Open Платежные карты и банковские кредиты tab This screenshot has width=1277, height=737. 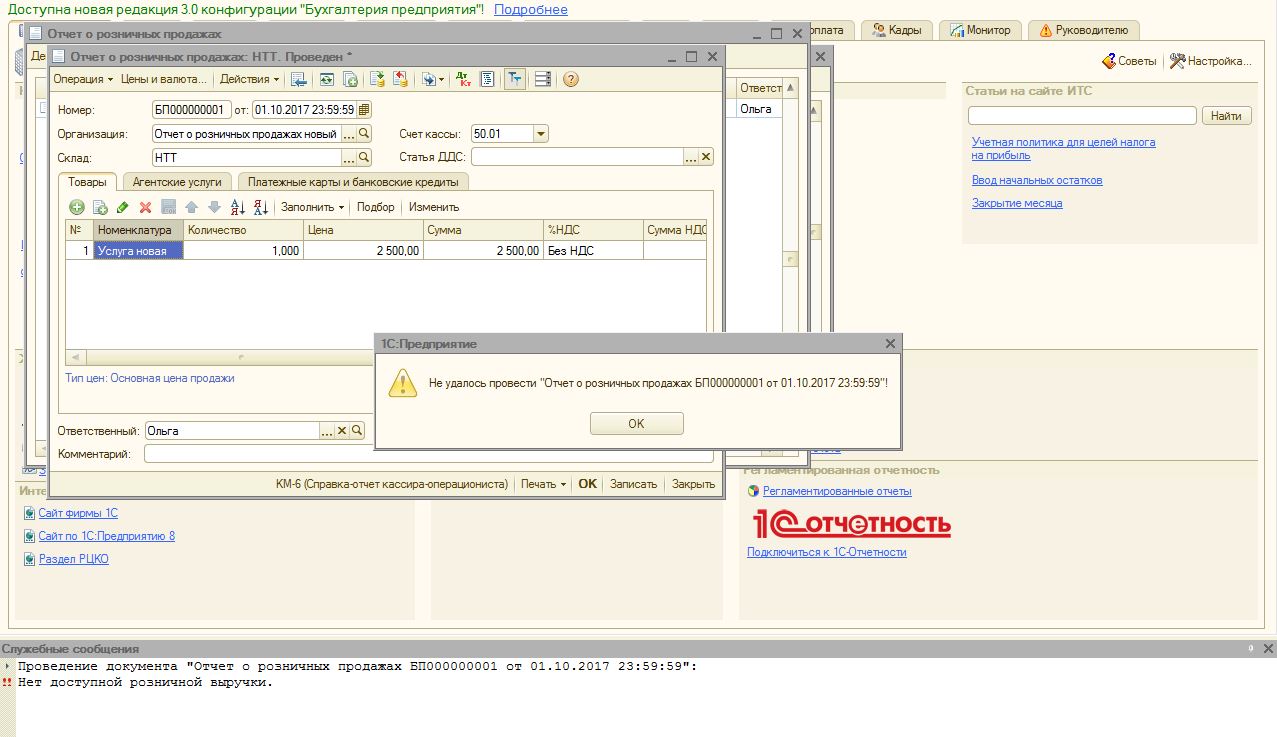353,182
